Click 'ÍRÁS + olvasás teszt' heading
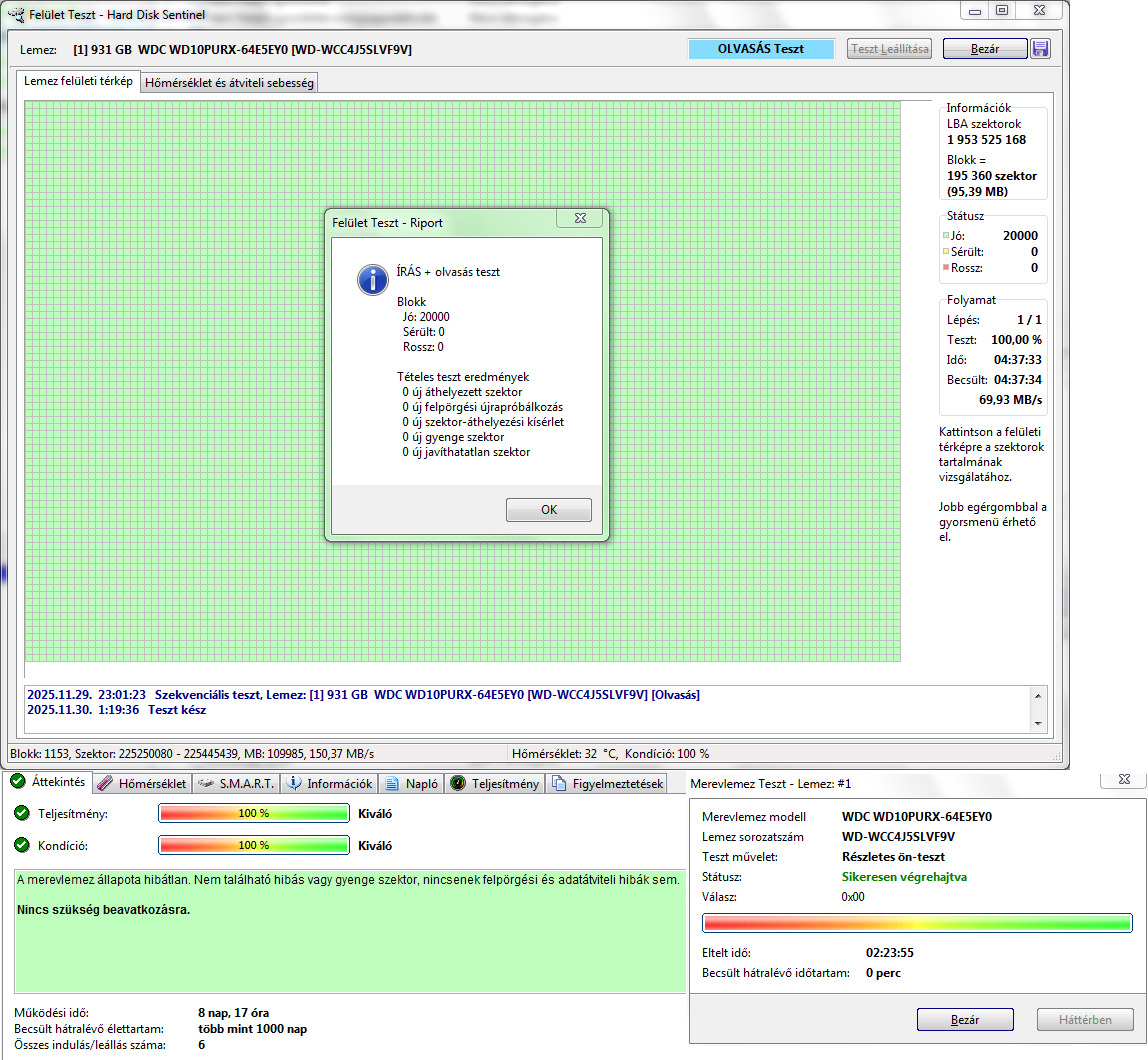The image size is (1148, 1060). 448,272
